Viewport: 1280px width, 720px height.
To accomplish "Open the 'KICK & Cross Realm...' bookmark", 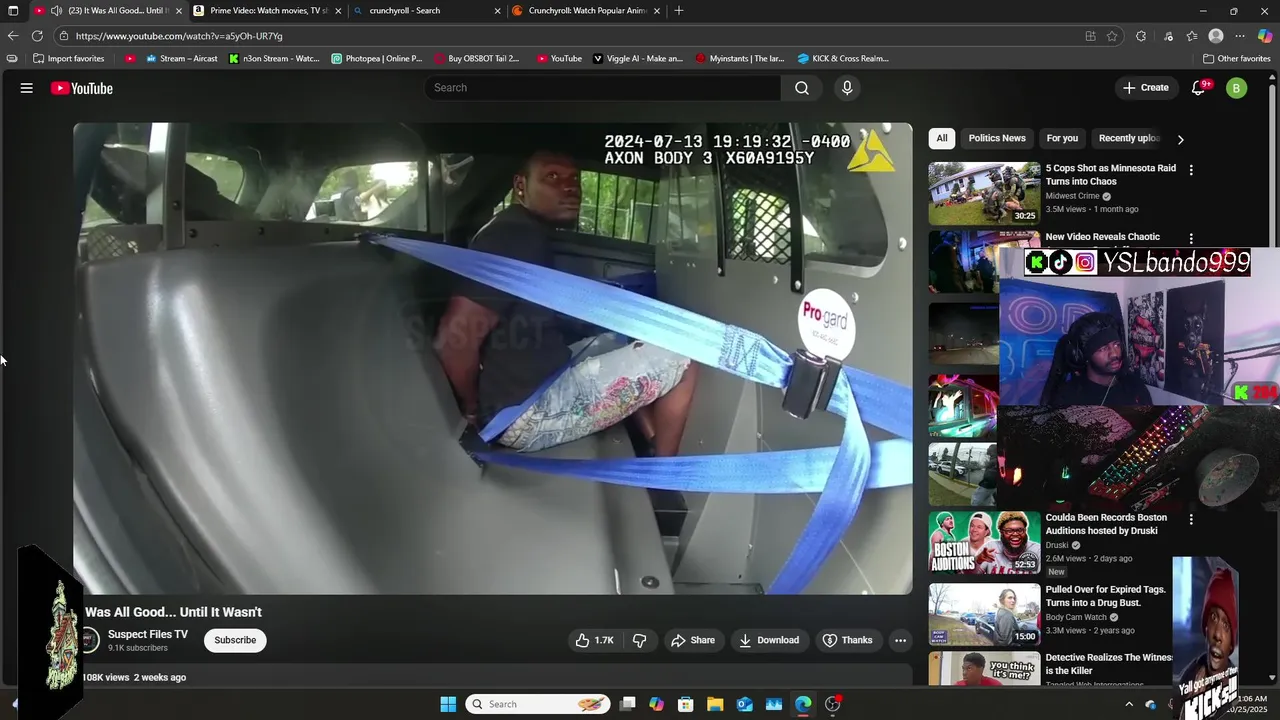I will point(843,58).
